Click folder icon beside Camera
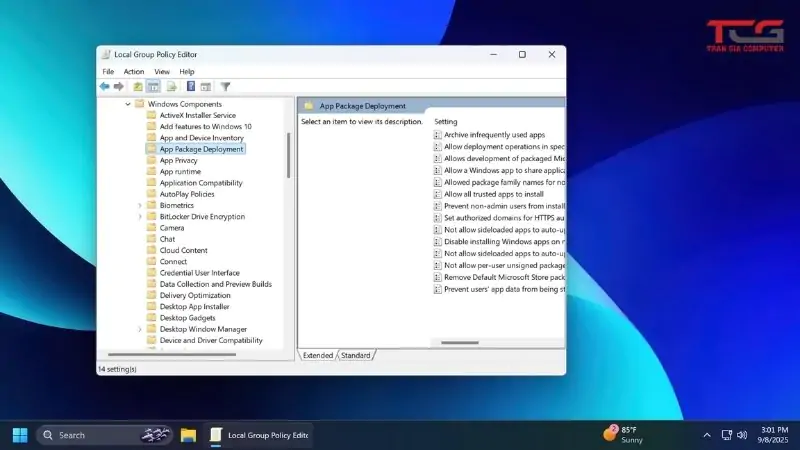 point(152,228)
